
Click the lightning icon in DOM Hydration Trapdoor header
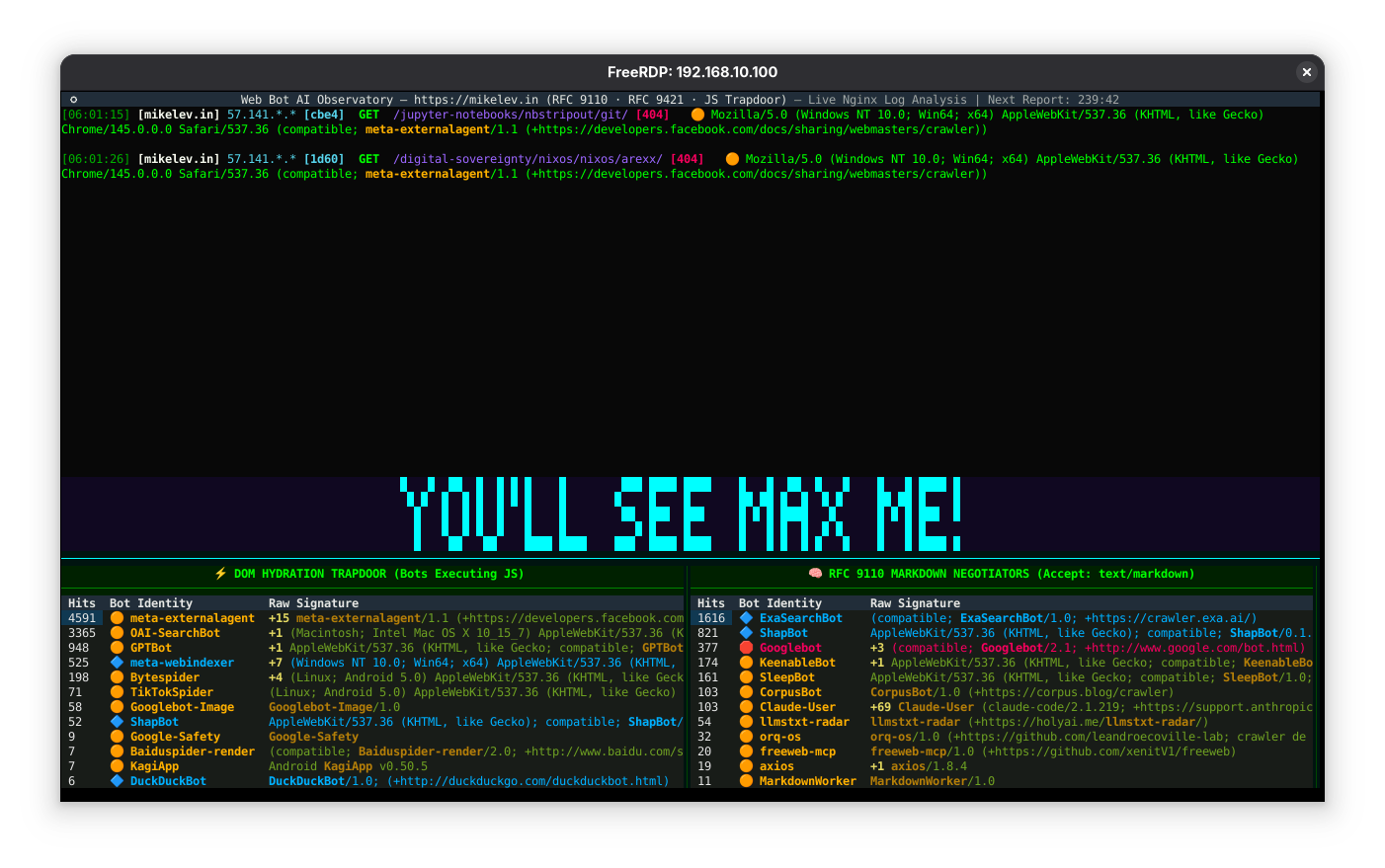point(220,574)
